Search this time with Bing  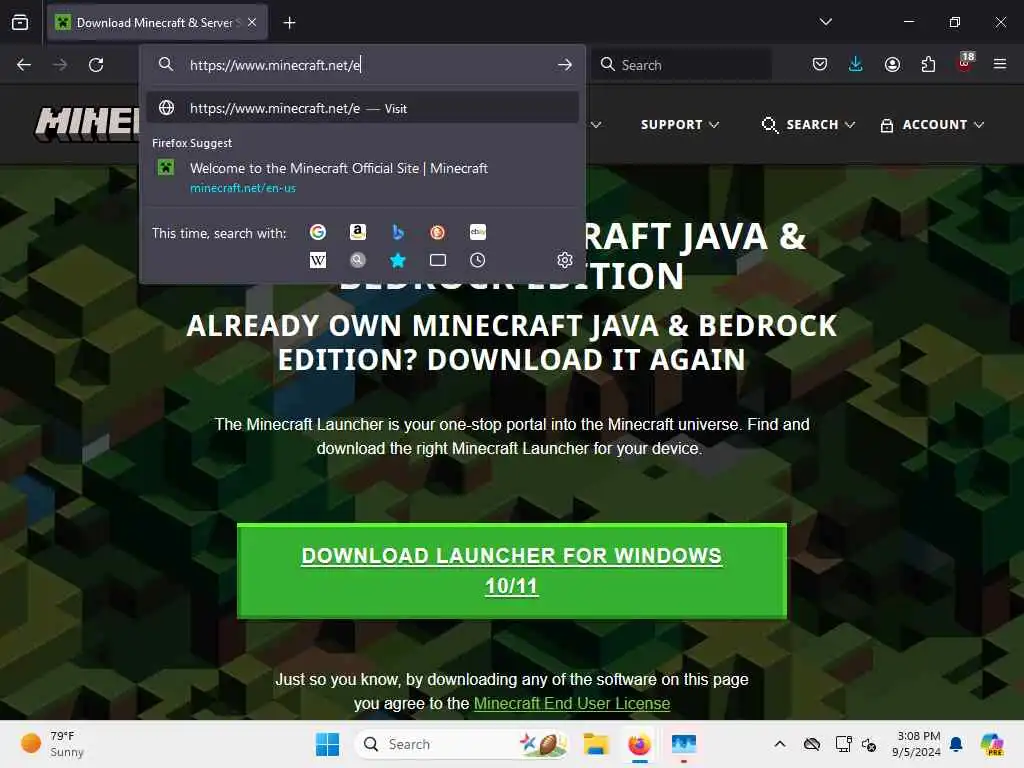tap(398, 232)
